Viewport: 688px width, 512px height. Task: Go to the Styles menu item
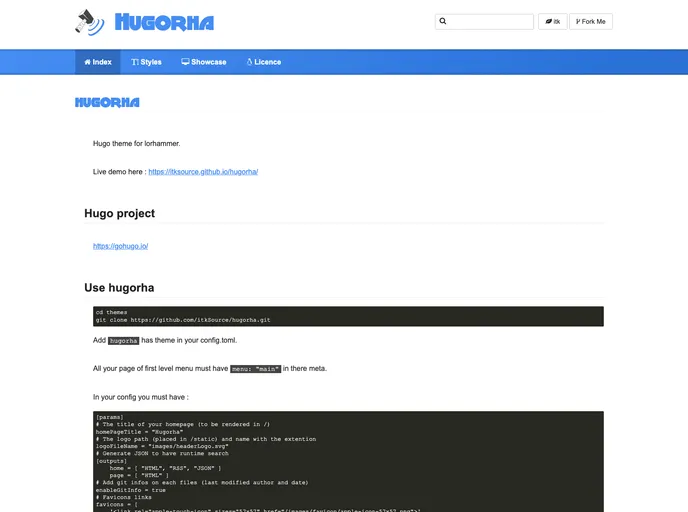point(146,62)
